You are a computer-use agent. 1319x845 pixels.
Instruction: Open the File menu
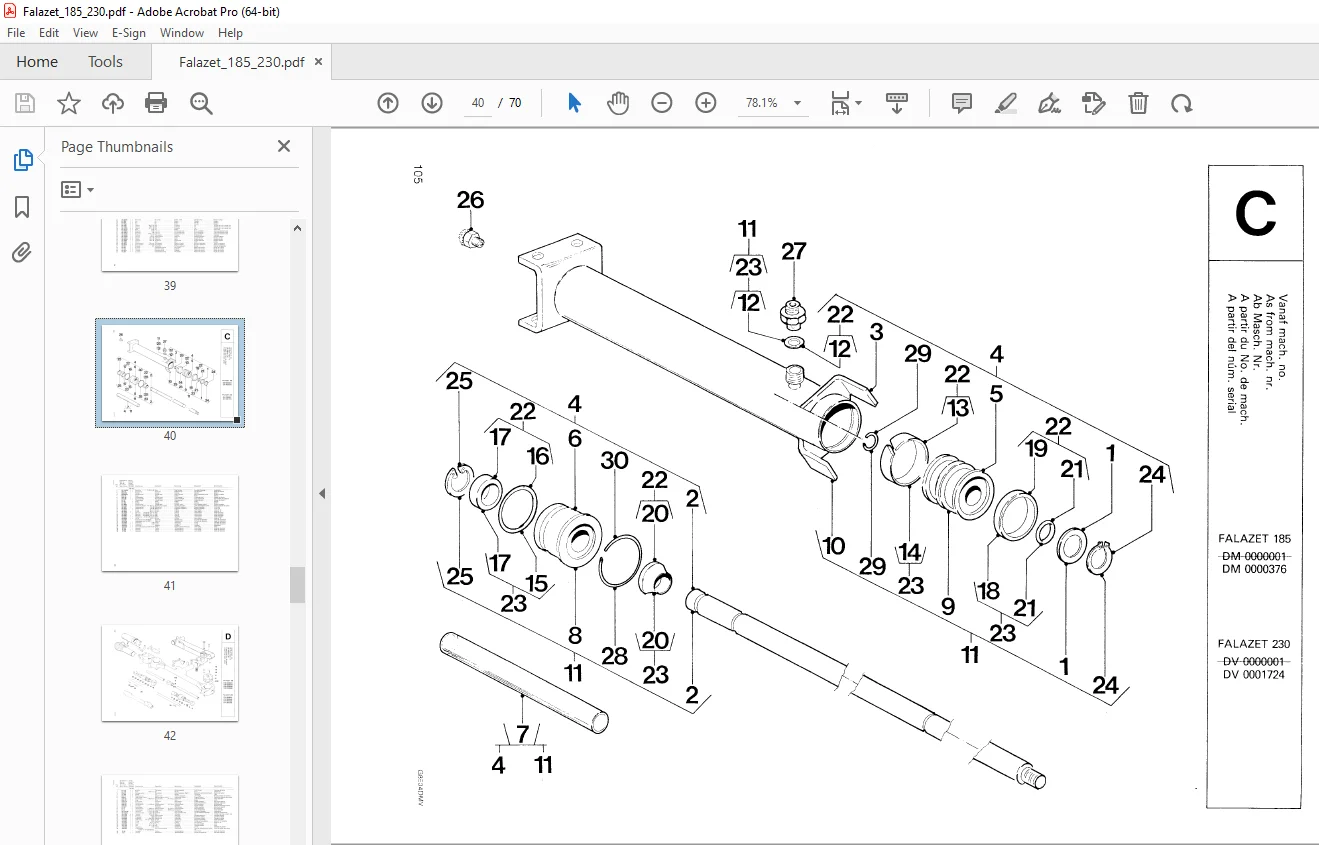click(16, 32)
